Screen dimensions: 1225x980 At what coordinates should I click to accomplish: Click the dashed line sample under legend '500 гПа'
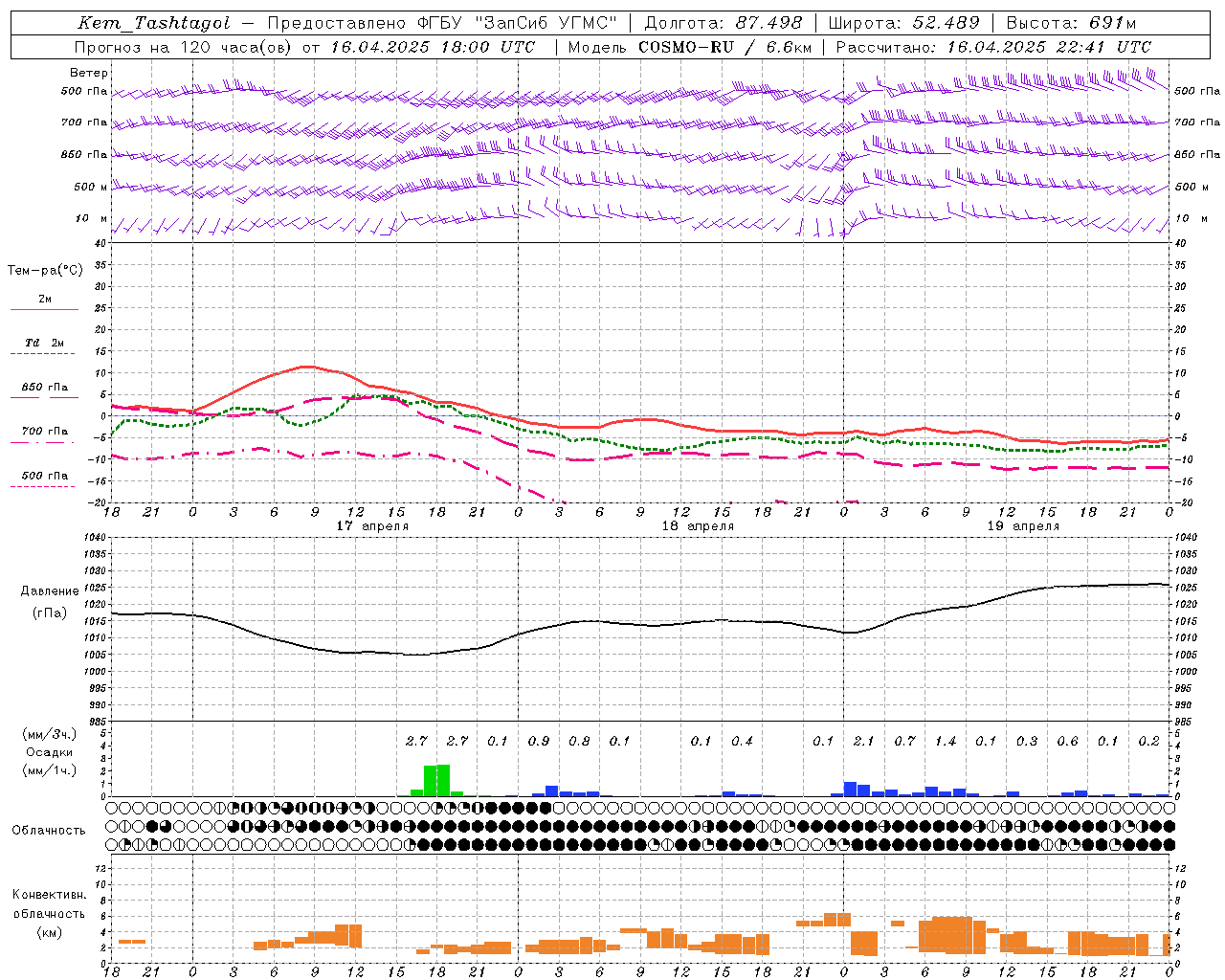pyautogui.click(x=42, y=486)
